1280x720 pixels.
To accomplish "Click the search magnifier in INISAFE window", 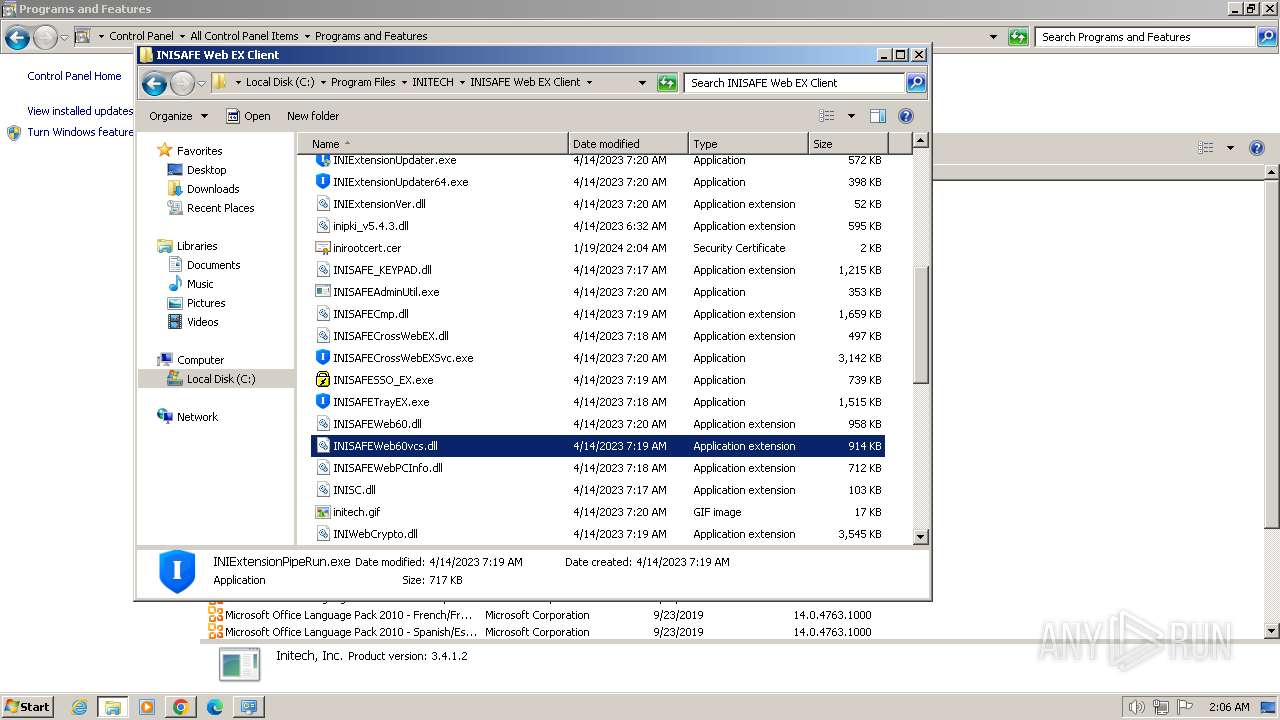I will [916, 83].
